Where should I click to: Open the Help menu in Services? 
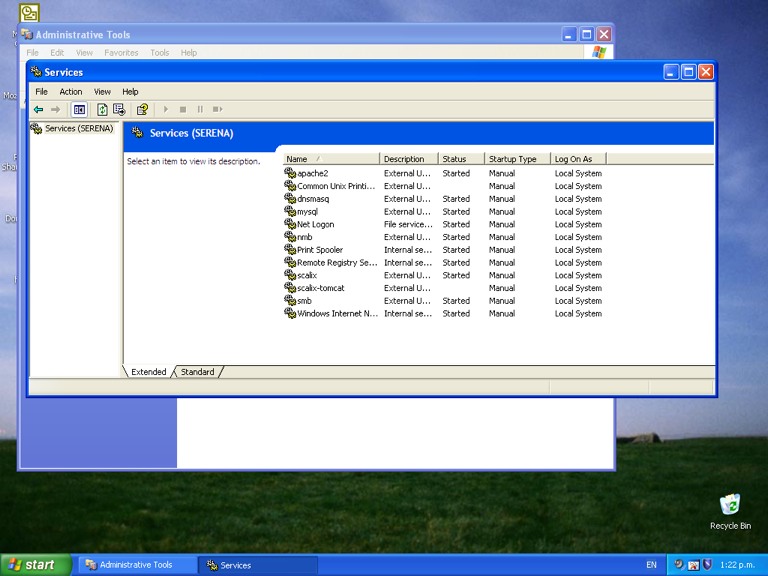click(130, 92)
